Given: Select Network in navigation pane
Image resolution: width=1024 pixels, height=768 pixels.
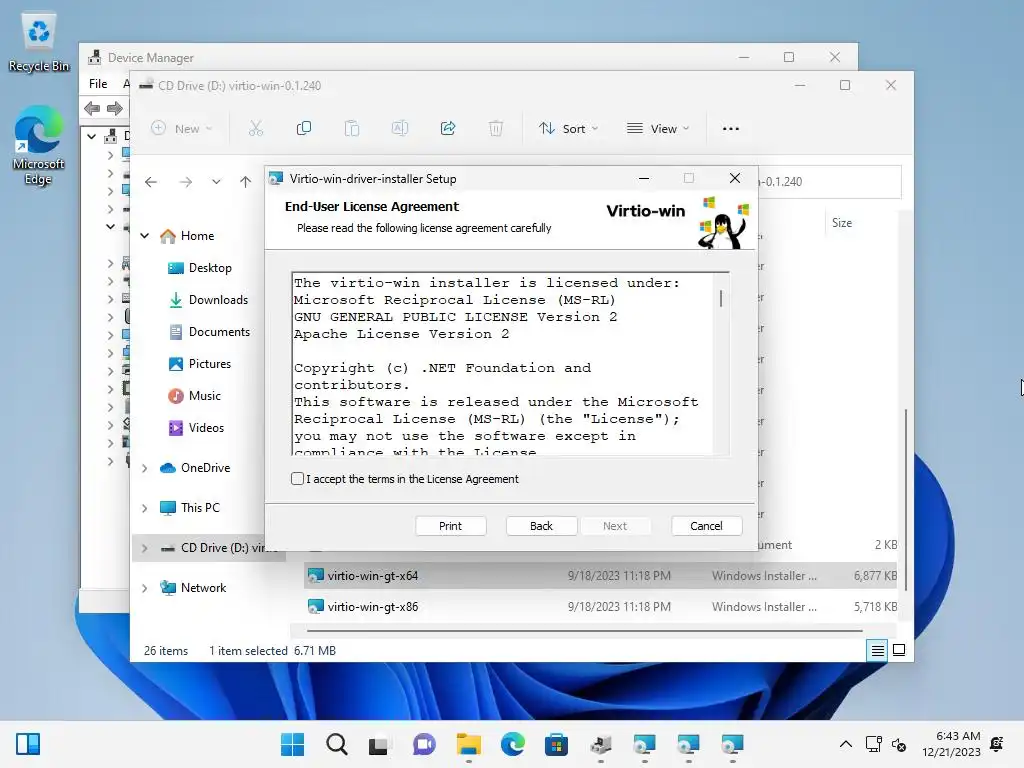Looking at the screenshot, I should coord(193,588).
